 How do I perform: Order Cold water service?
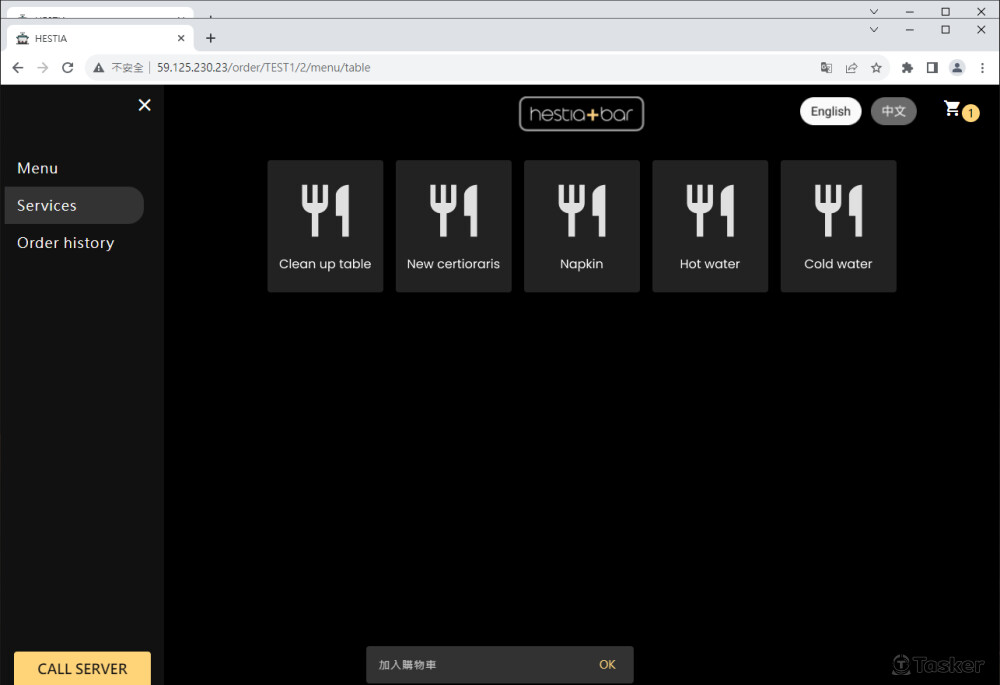point(838,226)
